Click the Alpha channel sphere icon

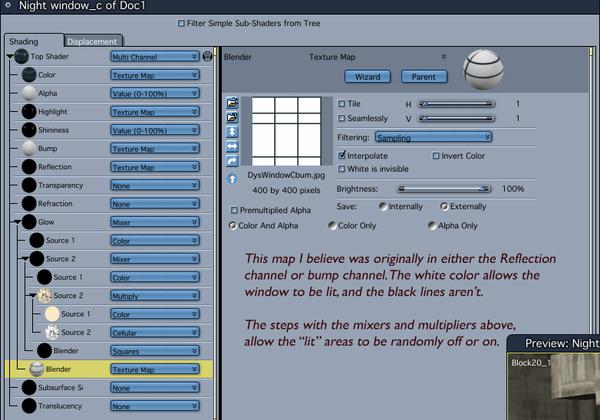tap(29, 93)
